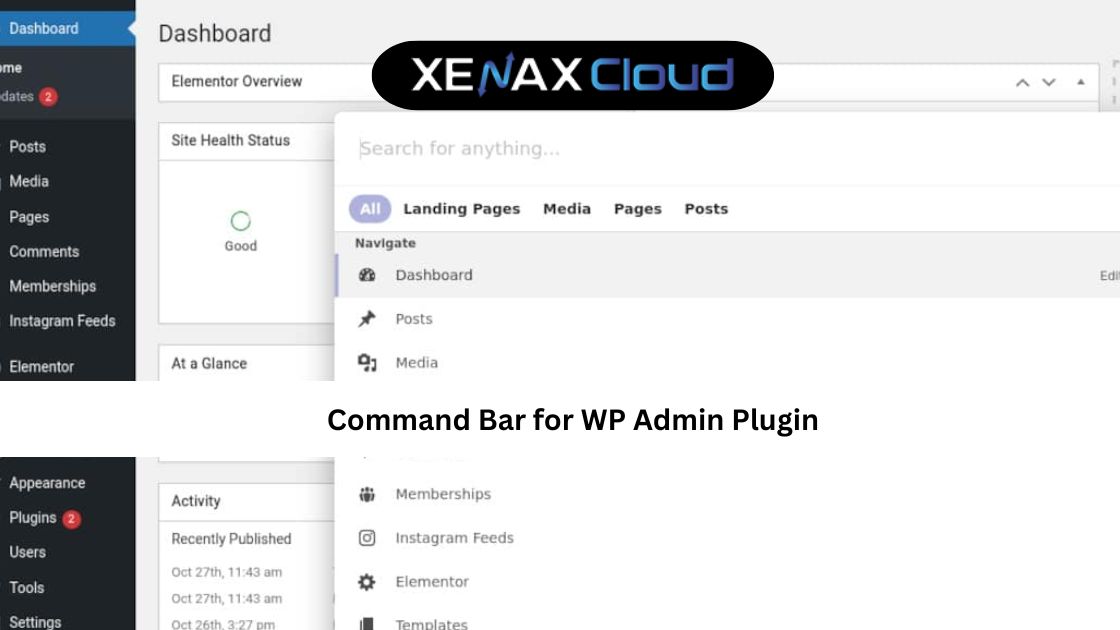
Task: Open Instagram Feeds in the admin sidebar
Action: [62, 321]
